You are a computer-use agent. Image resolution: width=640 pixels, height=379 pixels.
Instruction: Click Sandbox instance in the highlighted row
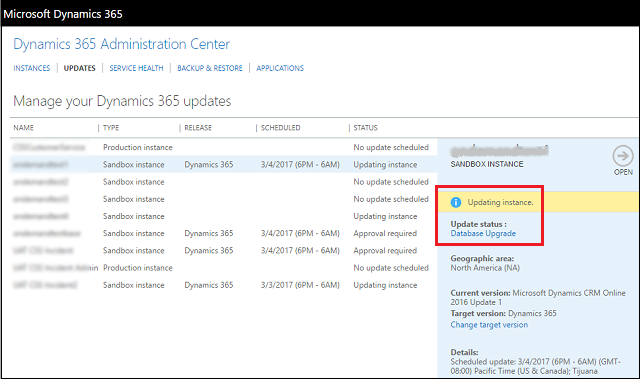point(133,164)
